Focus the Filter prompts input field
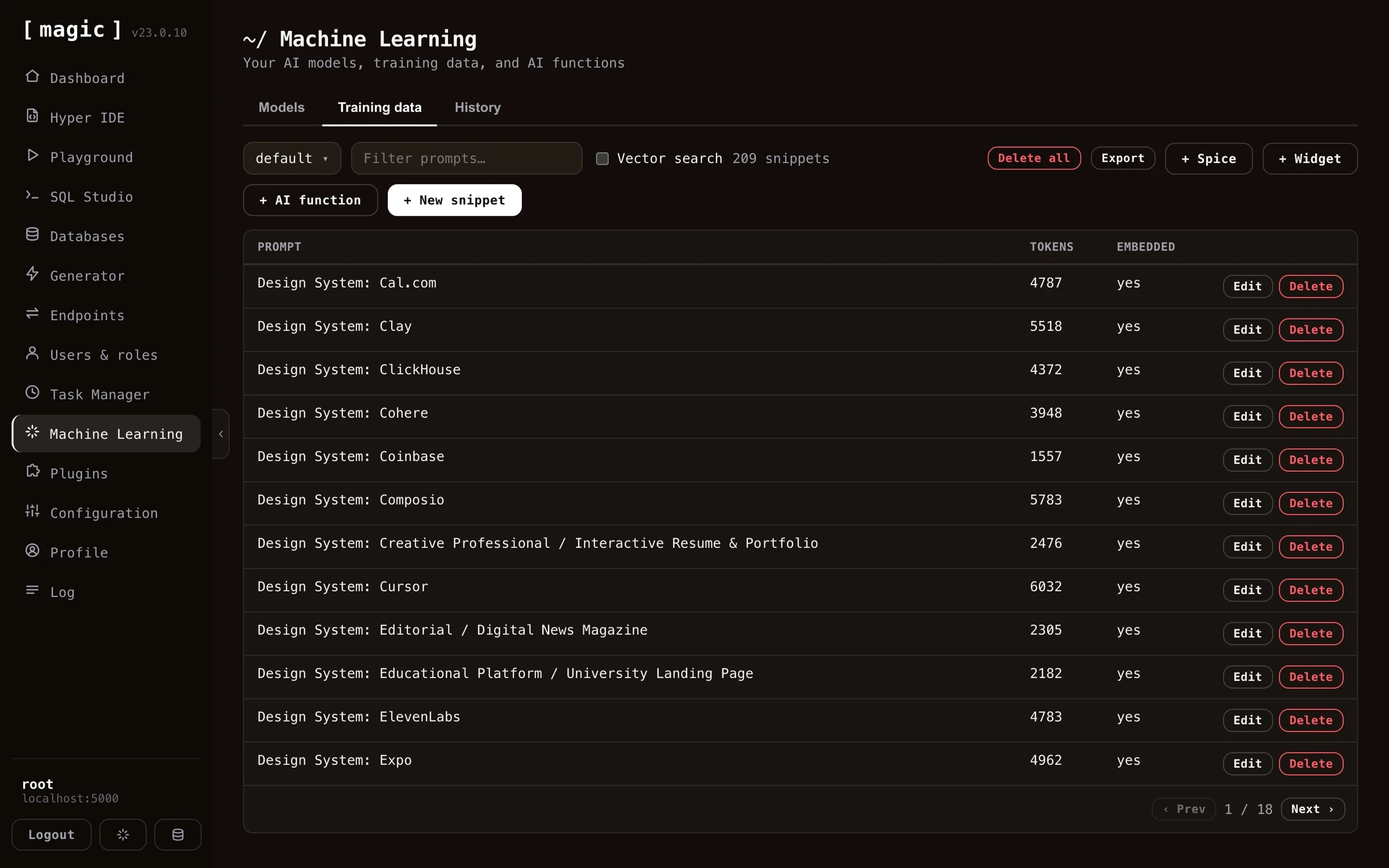This screenshot has width=1389, height=868. point(466,159)
